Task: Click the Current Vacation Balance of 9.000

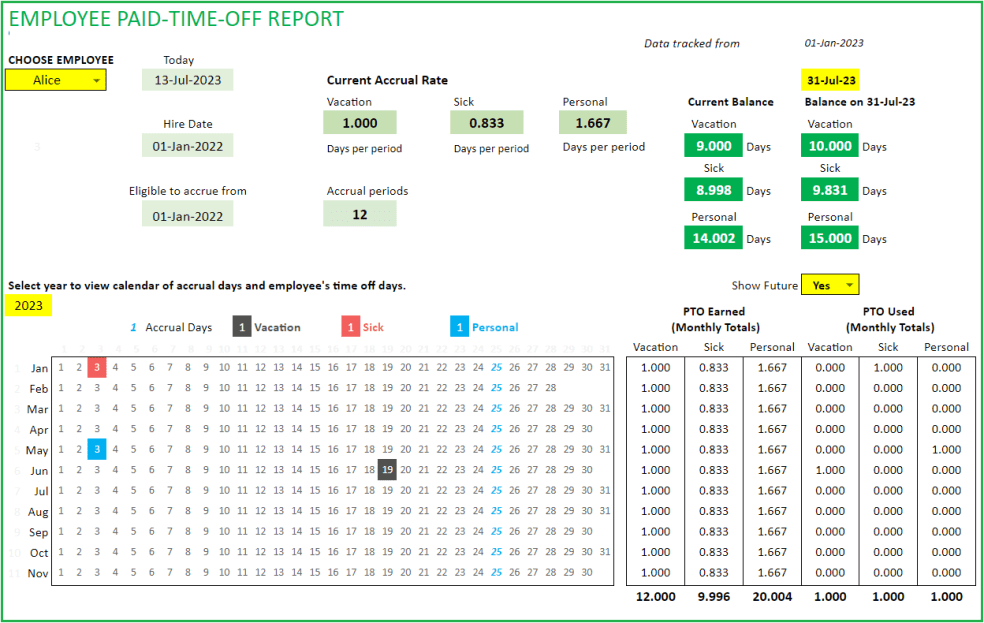Action: coord(714,145)
